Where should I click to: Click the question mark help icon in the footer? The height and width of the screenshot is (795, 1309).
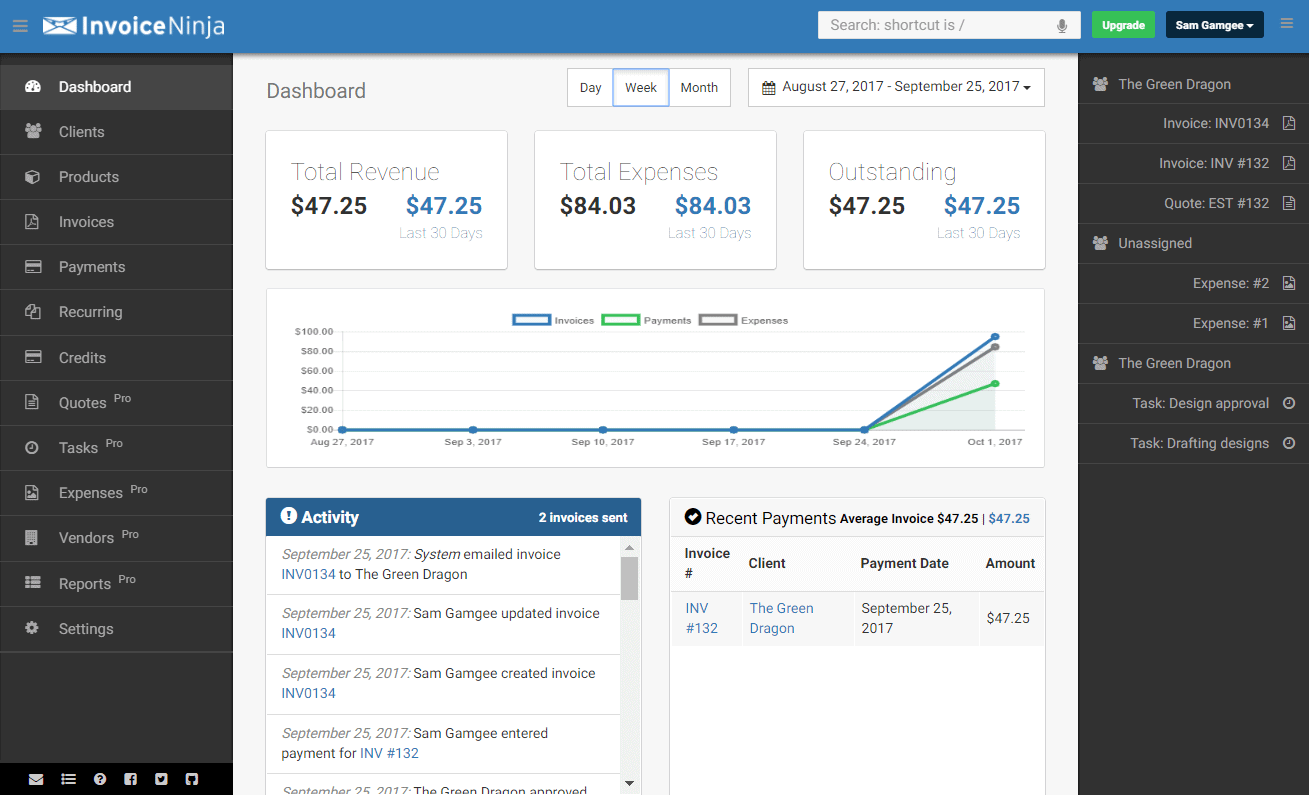100,779
